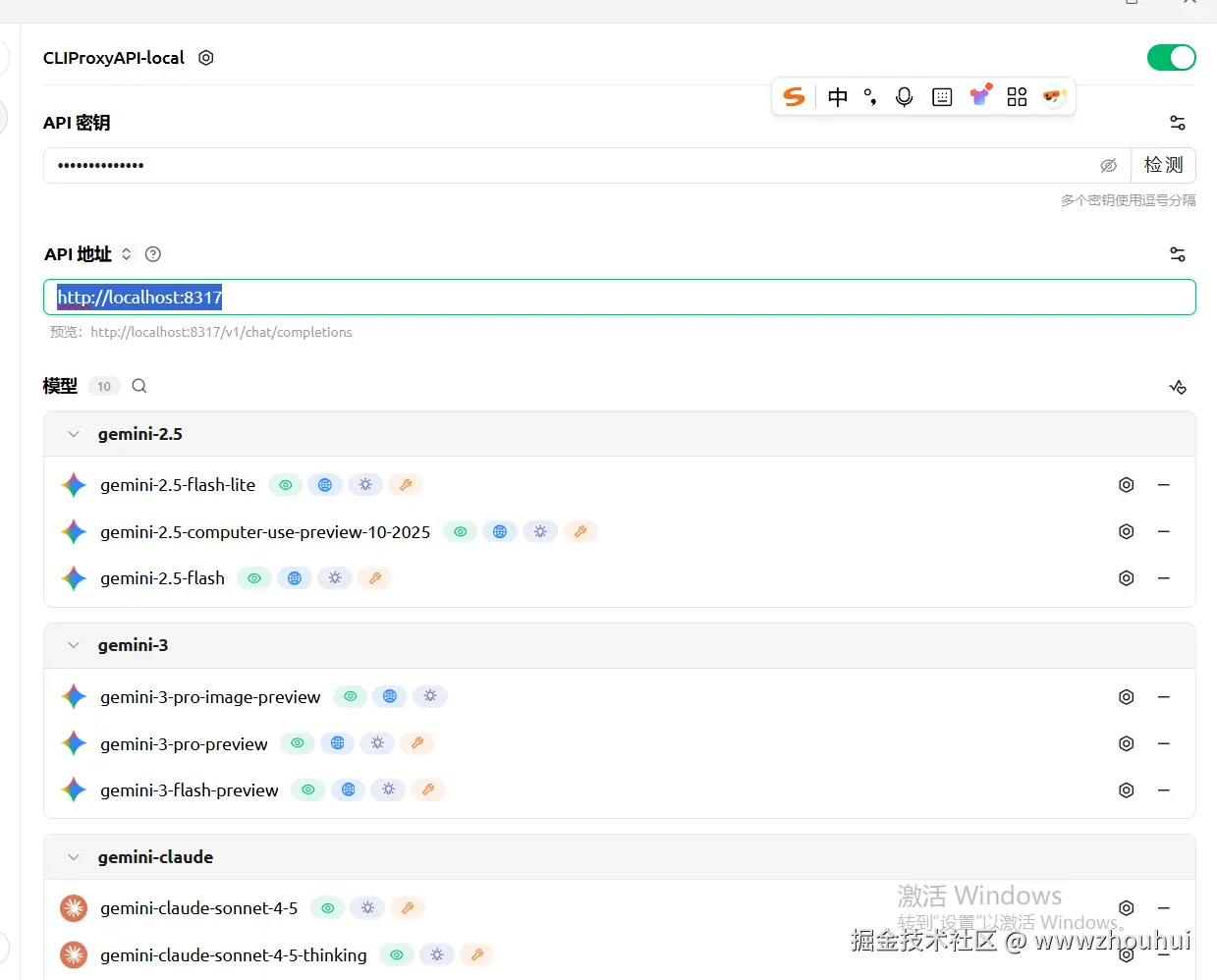Search models with magnifier icon
The image size is (1217, 980).
pos(139,386)
